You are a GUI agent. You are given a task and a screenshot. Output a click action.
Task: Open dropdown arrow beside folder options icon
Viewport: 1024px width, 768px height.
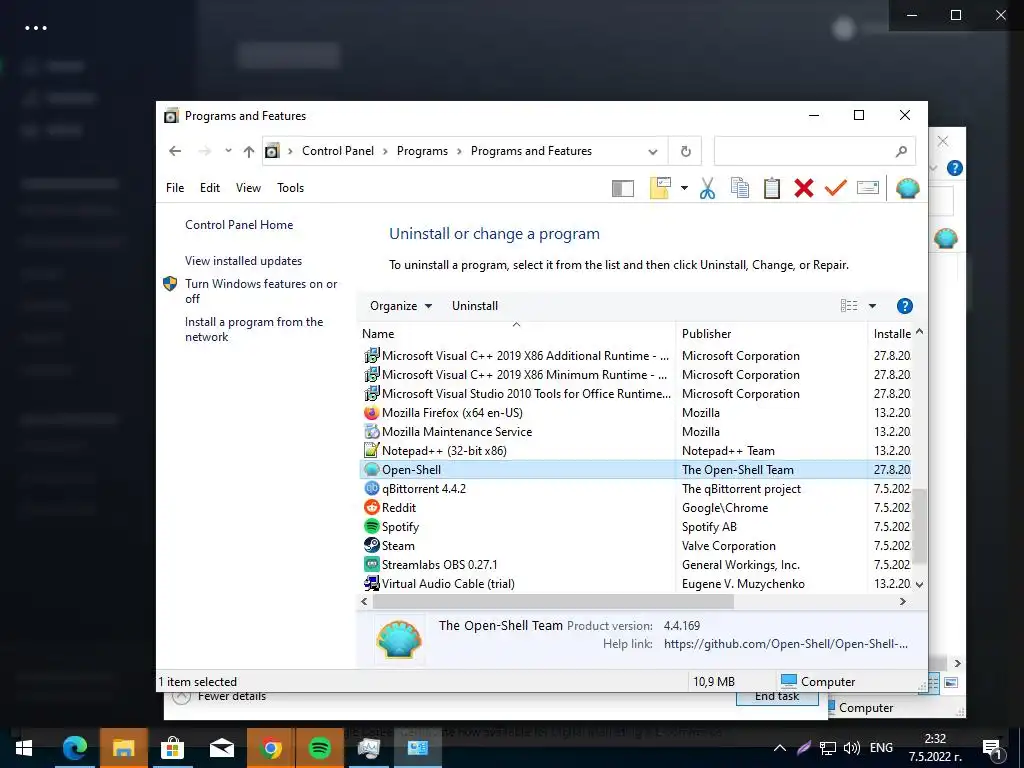(684, 188)
